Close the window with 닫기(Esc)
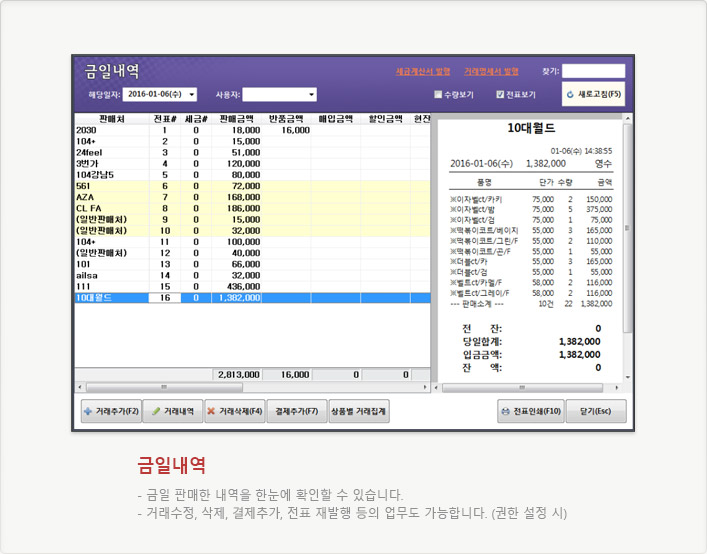Image resolution: width=707 pixels, height=554 pixels. click(596, 411)
